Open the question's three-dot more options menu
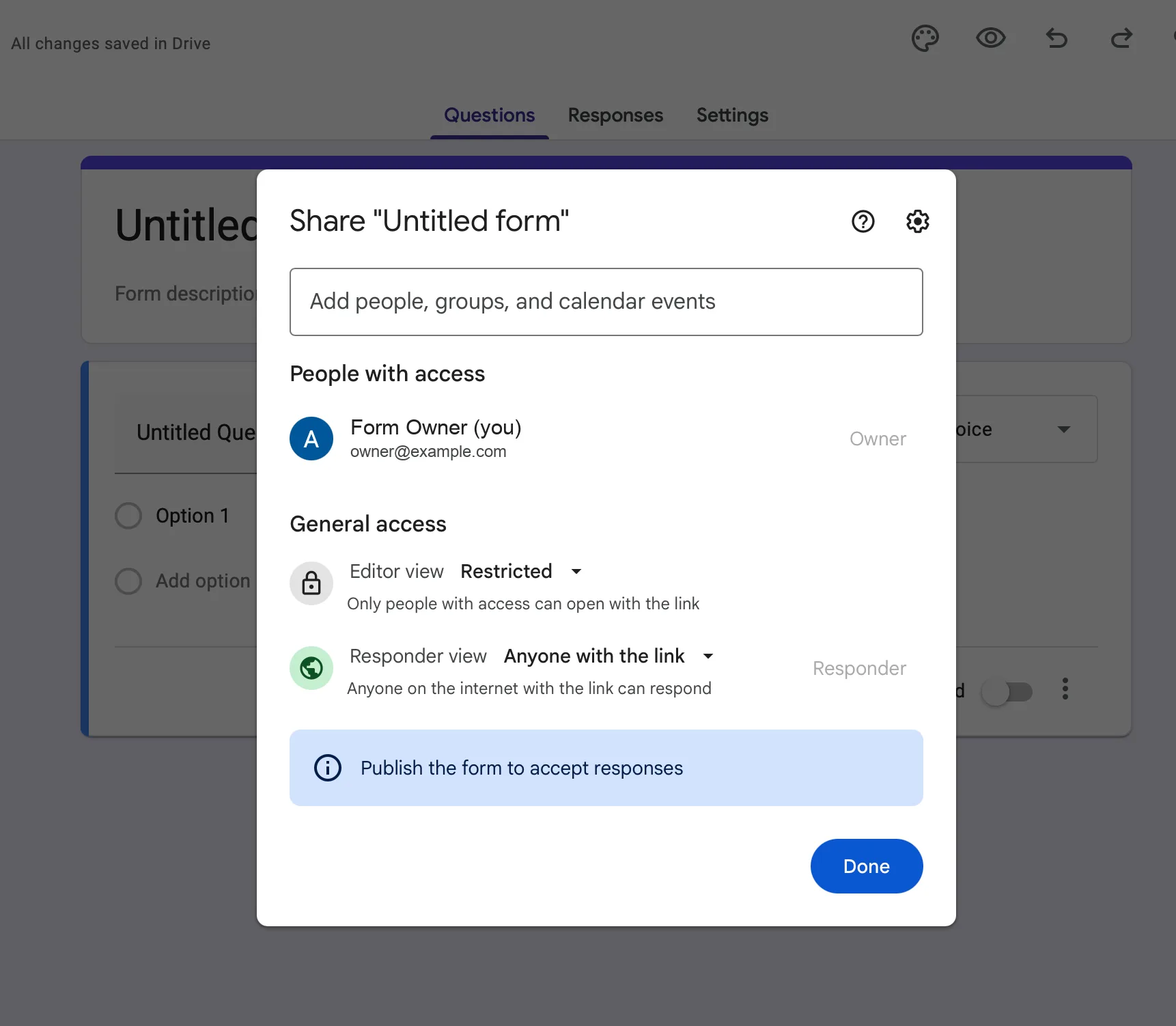Screen dimensions: 1176x1026 [1065, 689]
